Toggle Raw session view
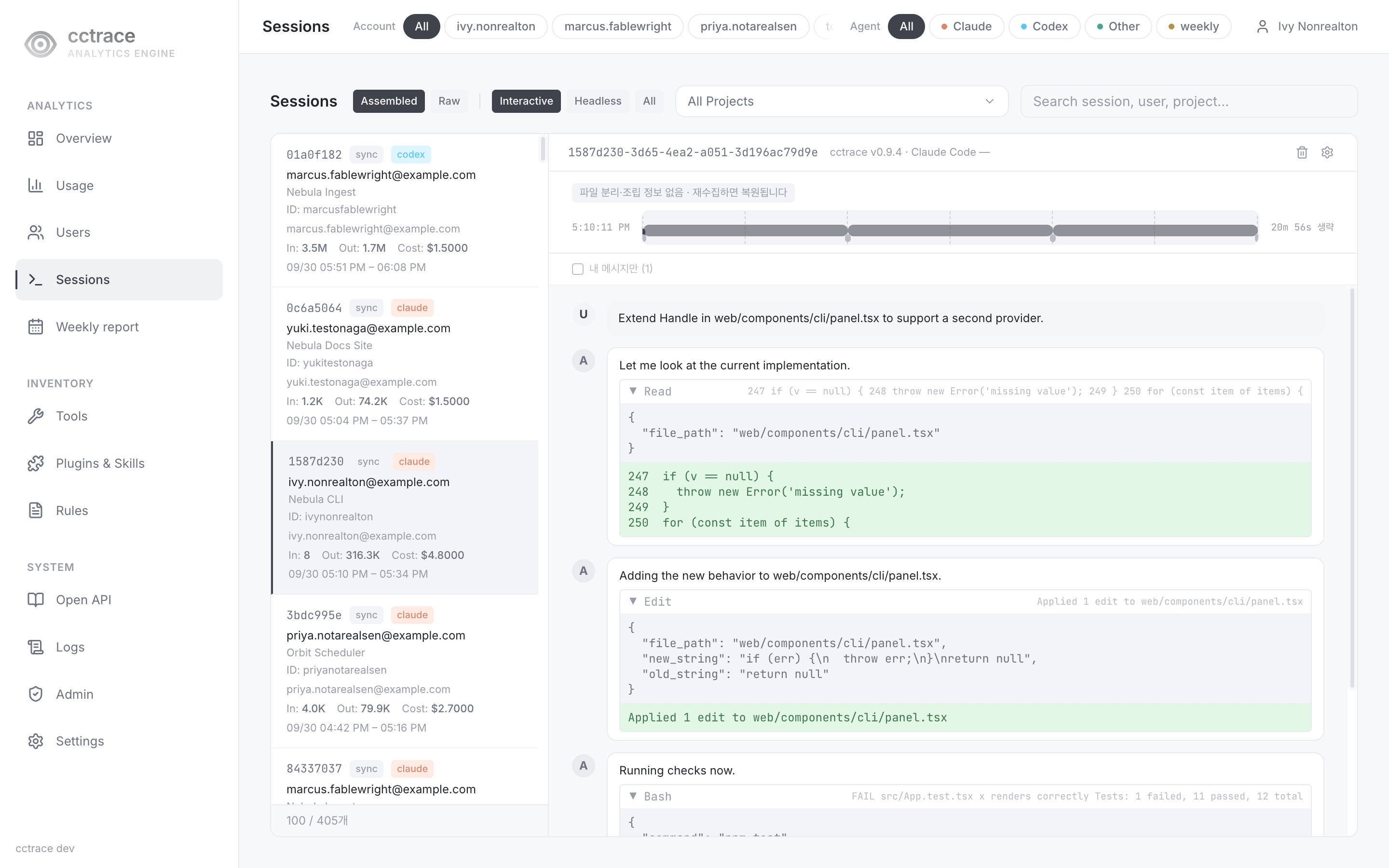This screenshot has height=868, width=1389. (x=449, y=101)
